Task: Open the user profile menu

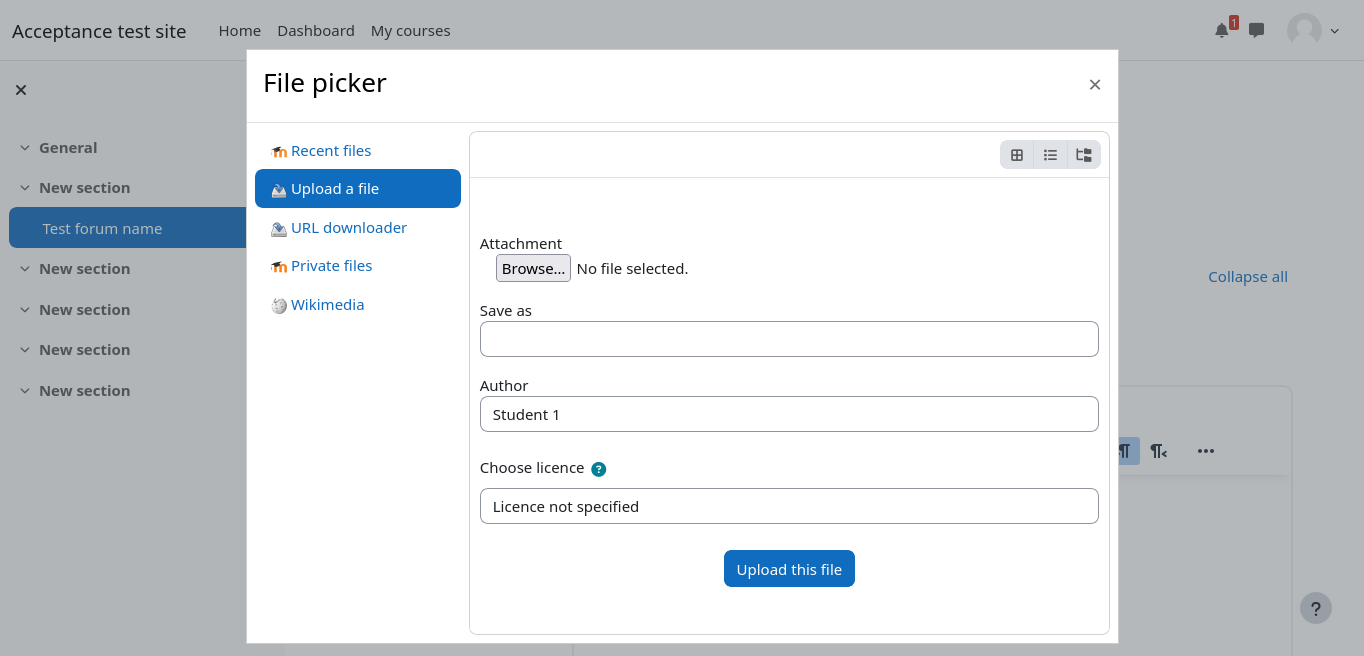Action: (x=1312, y=30)
